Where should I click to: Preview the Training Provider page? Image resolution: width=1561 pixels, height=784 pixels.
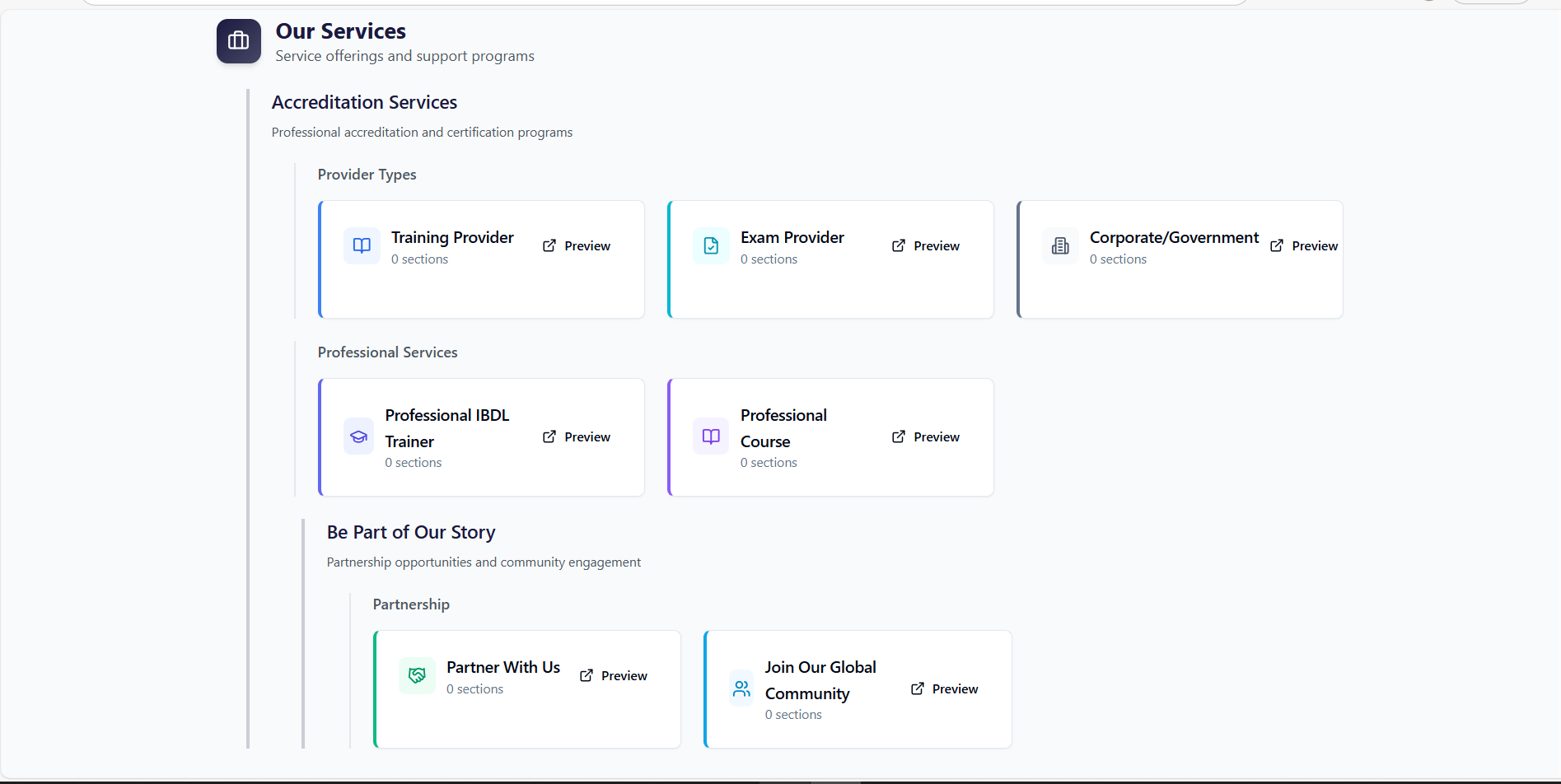577,245
